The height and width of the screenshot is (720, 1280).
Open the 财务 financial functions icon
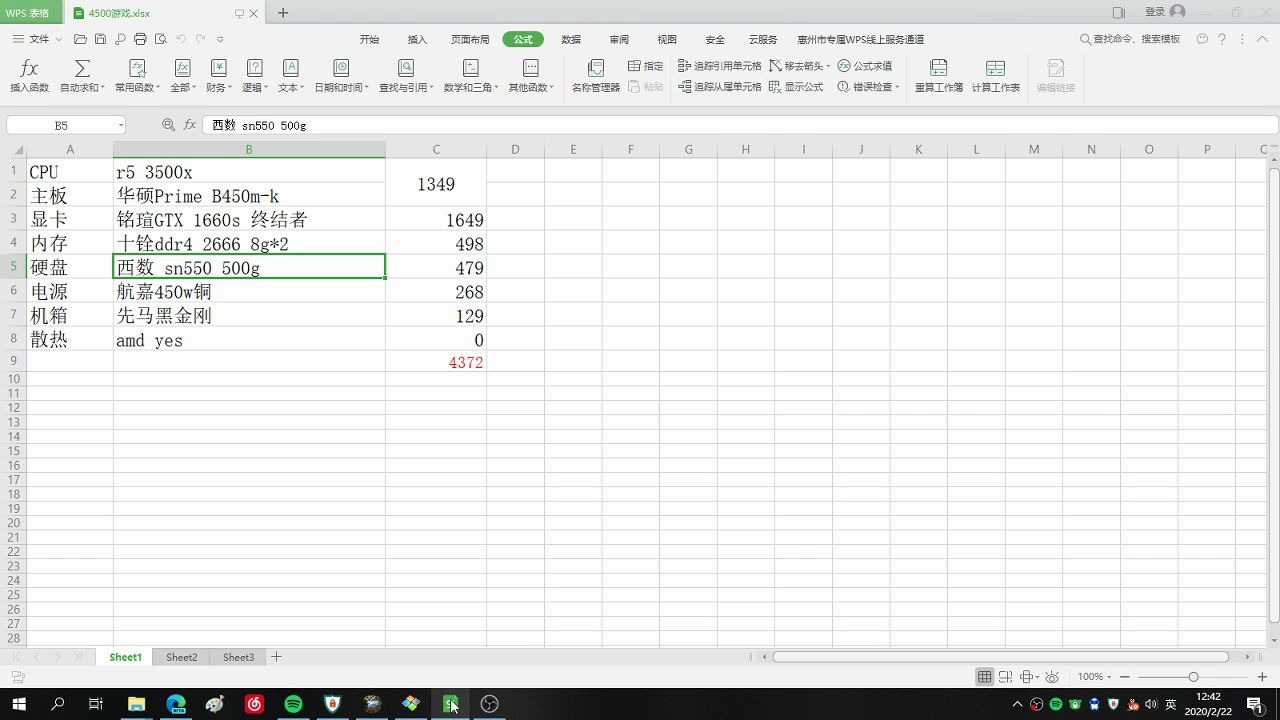pyautogui.click(x=218, y=68)
